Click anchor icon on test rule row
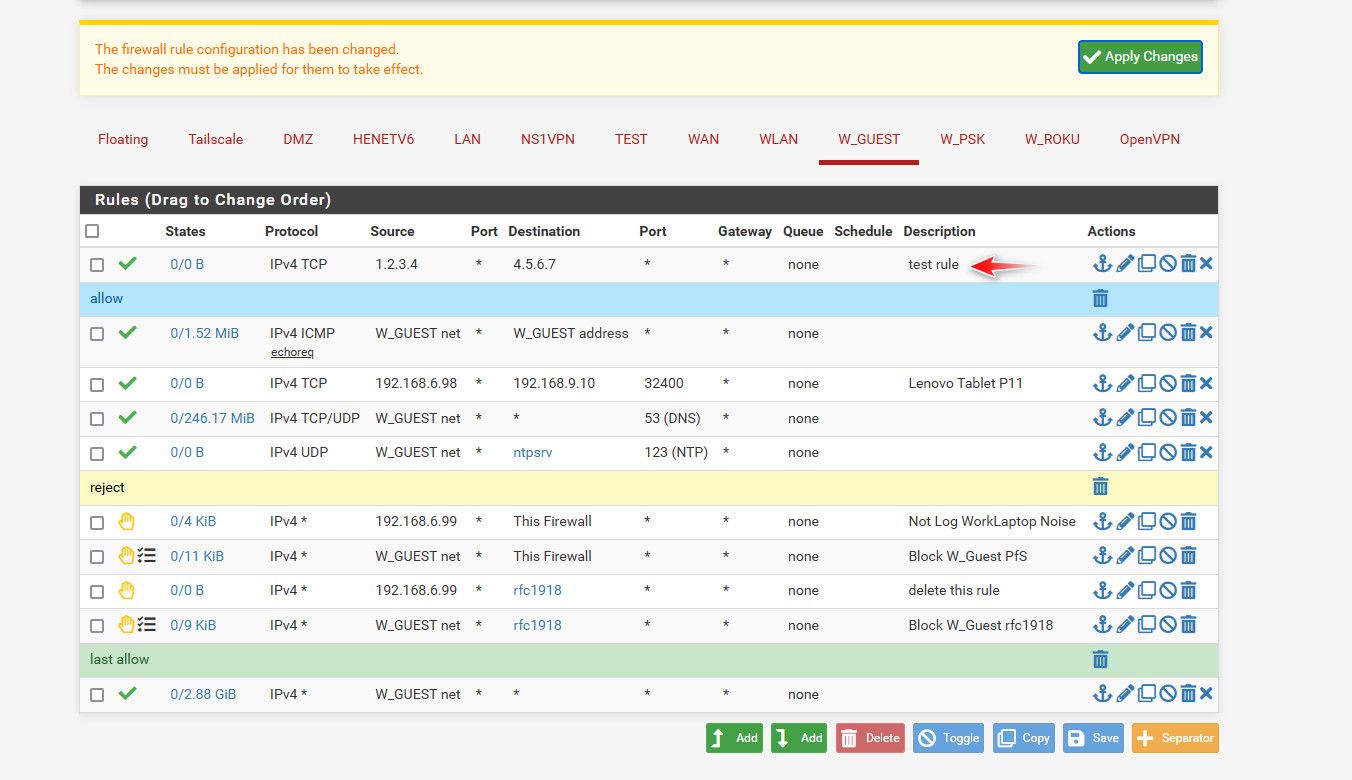 pyautogui.click(x=1102, y=264)
